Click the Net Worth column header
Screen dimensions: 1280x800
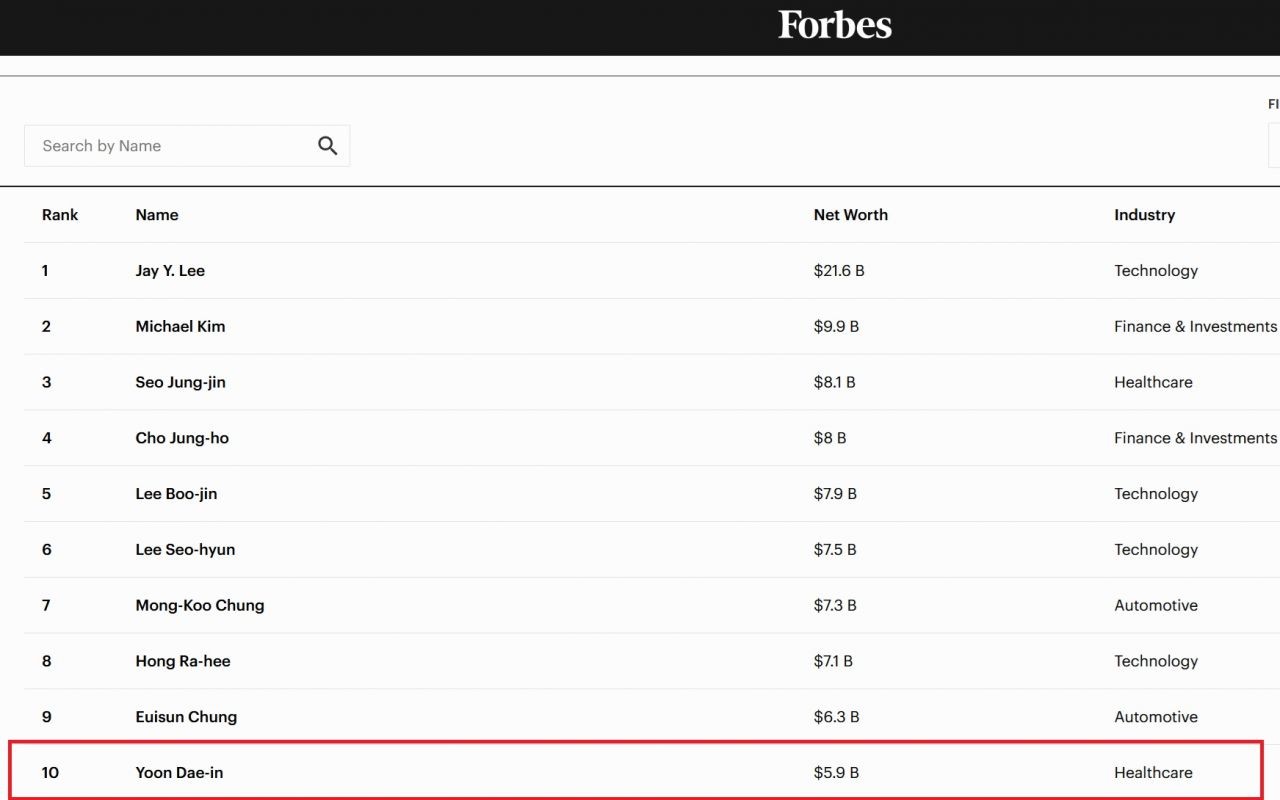pos(850,215)
